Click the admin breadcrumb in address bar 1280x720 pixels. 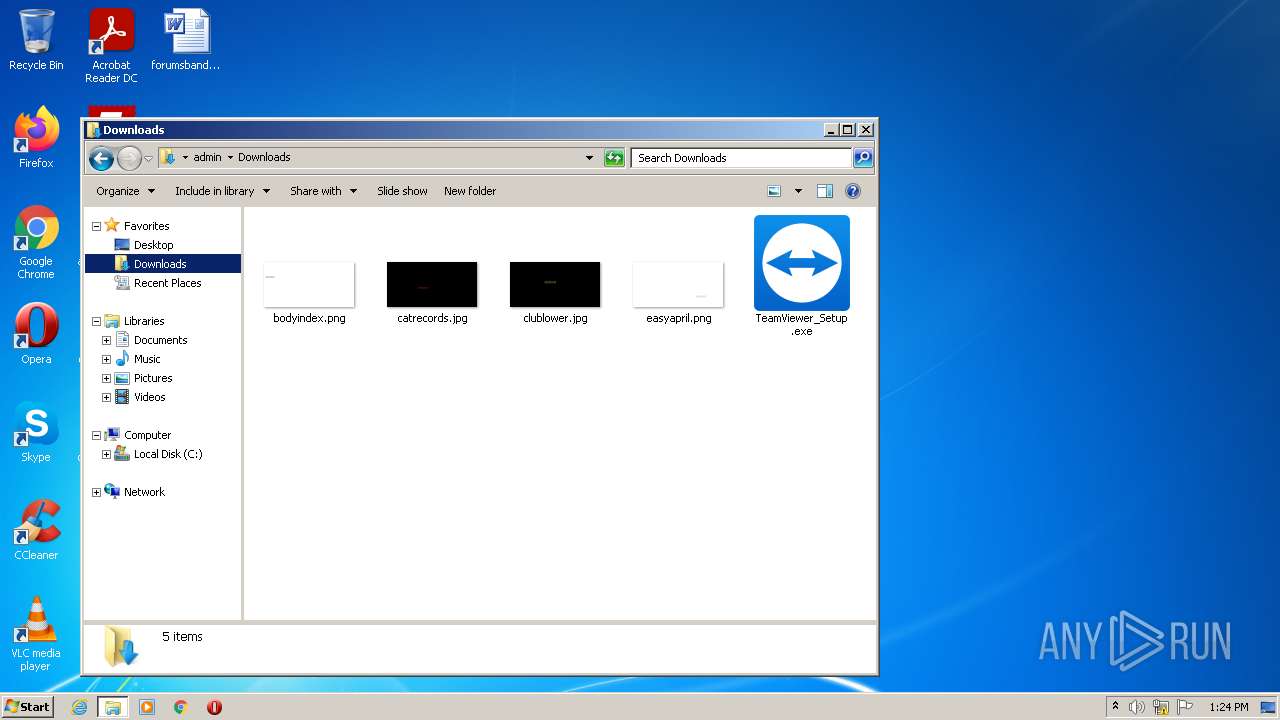coord(208,157)
